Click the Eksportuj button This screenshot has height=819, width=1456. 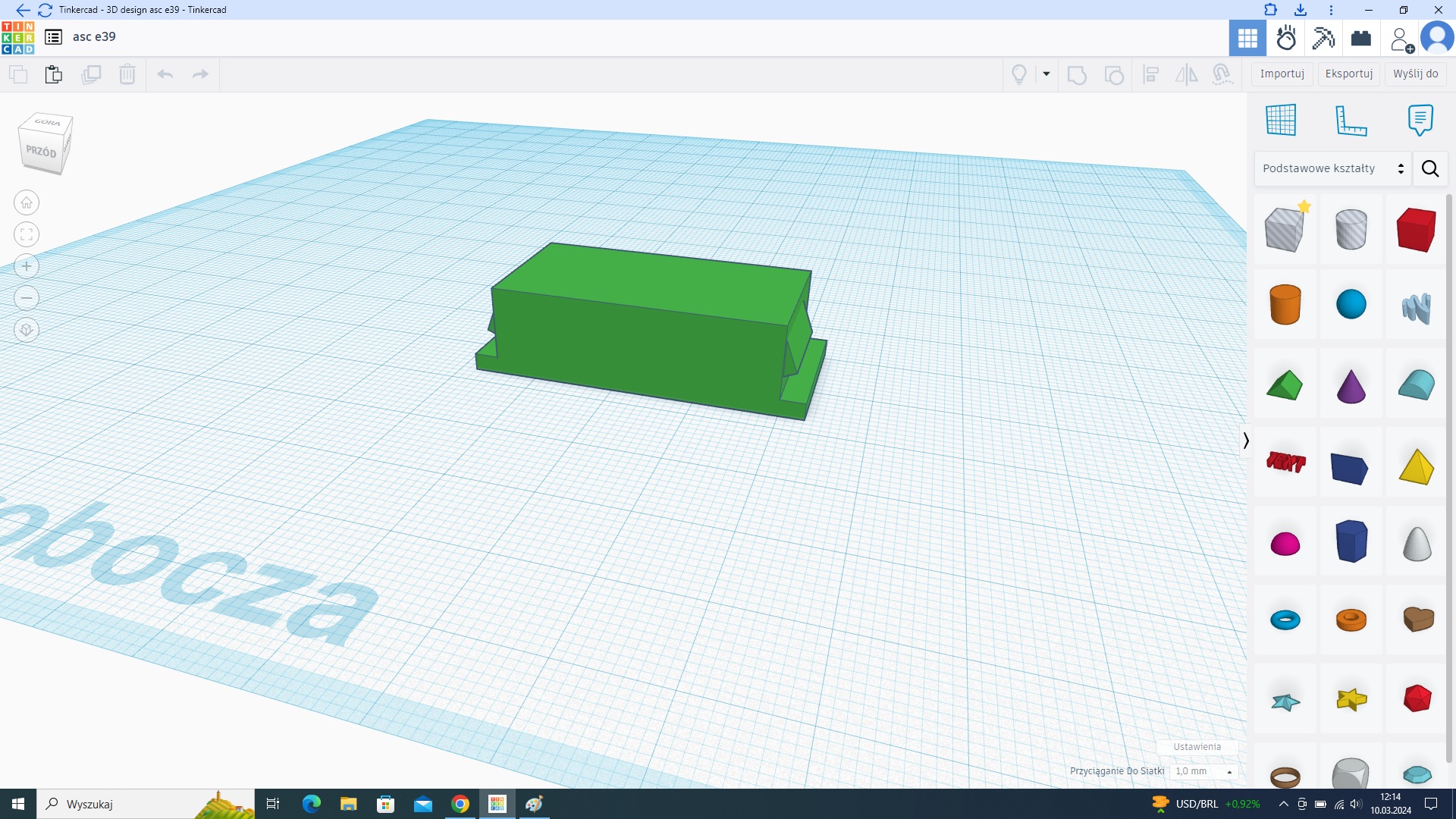tap(1349, 74)
